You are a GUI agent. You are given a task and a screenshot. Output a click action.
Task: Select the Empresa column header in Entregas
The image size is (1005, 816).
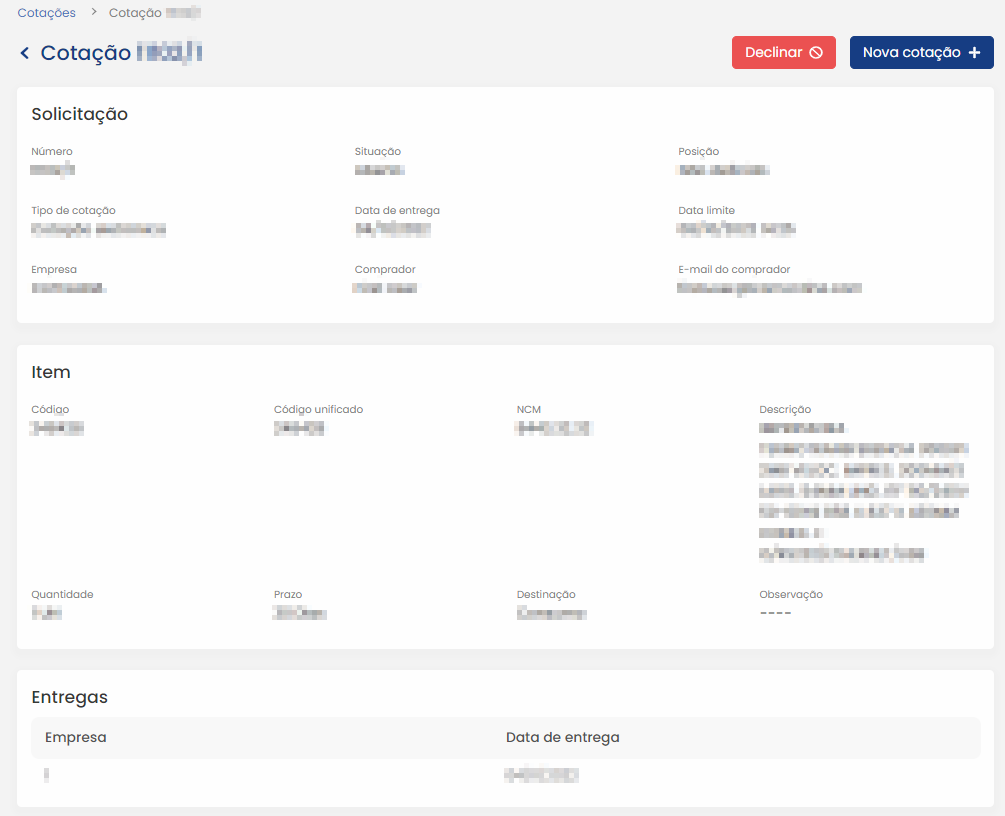point(76,738)
